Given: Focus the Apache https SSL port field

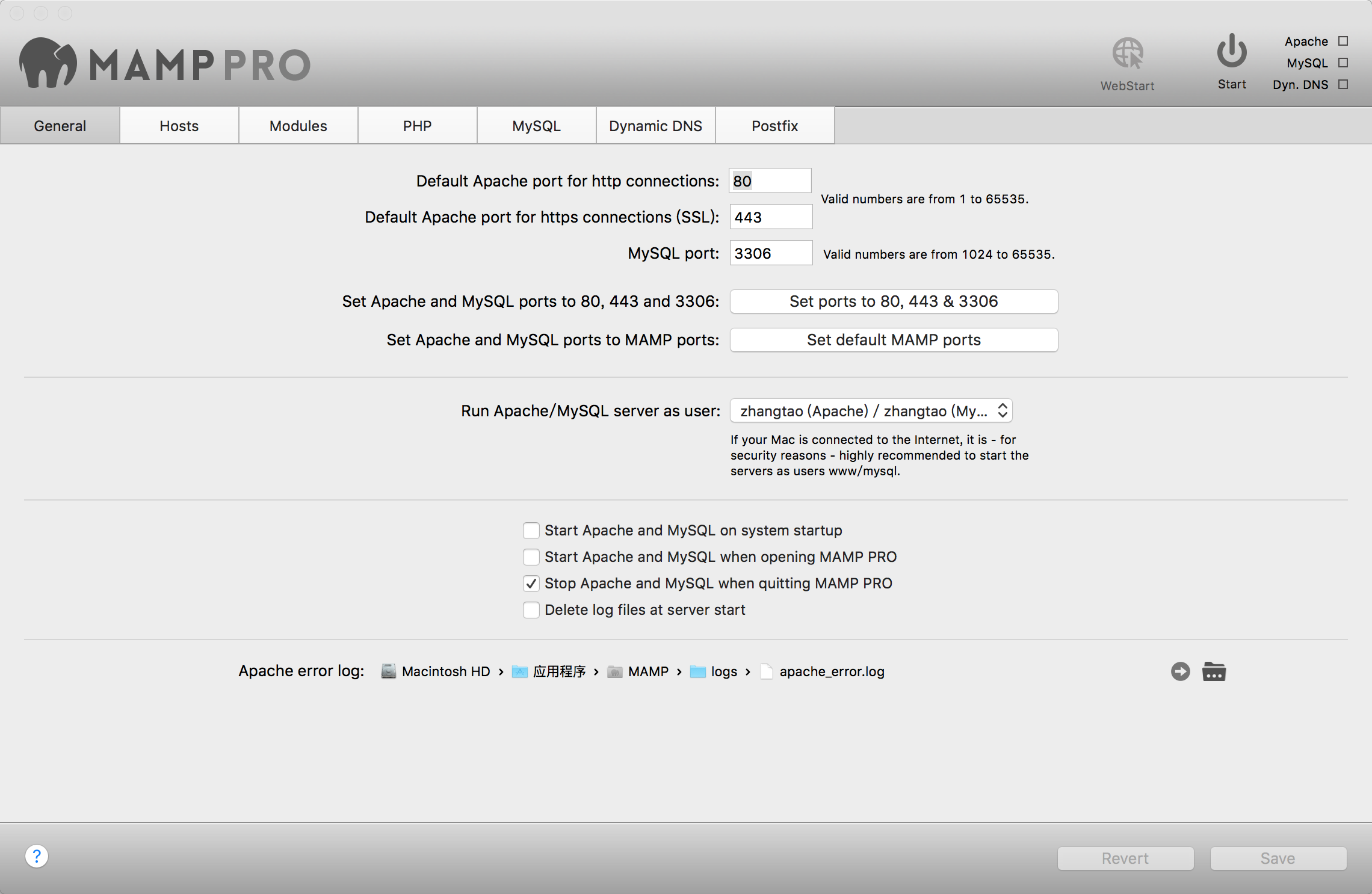Looking at the screenshot, I should [771, 217].
